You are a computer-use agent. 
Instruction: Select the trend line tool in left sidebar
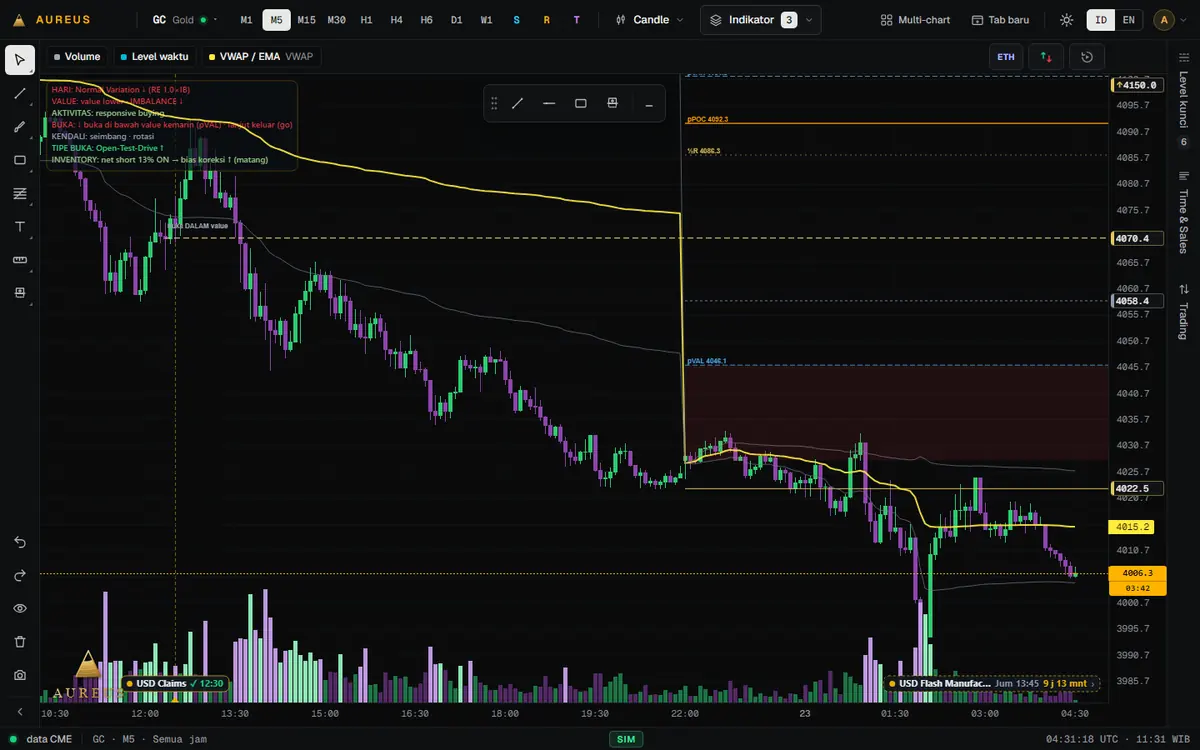click(20, 93)
